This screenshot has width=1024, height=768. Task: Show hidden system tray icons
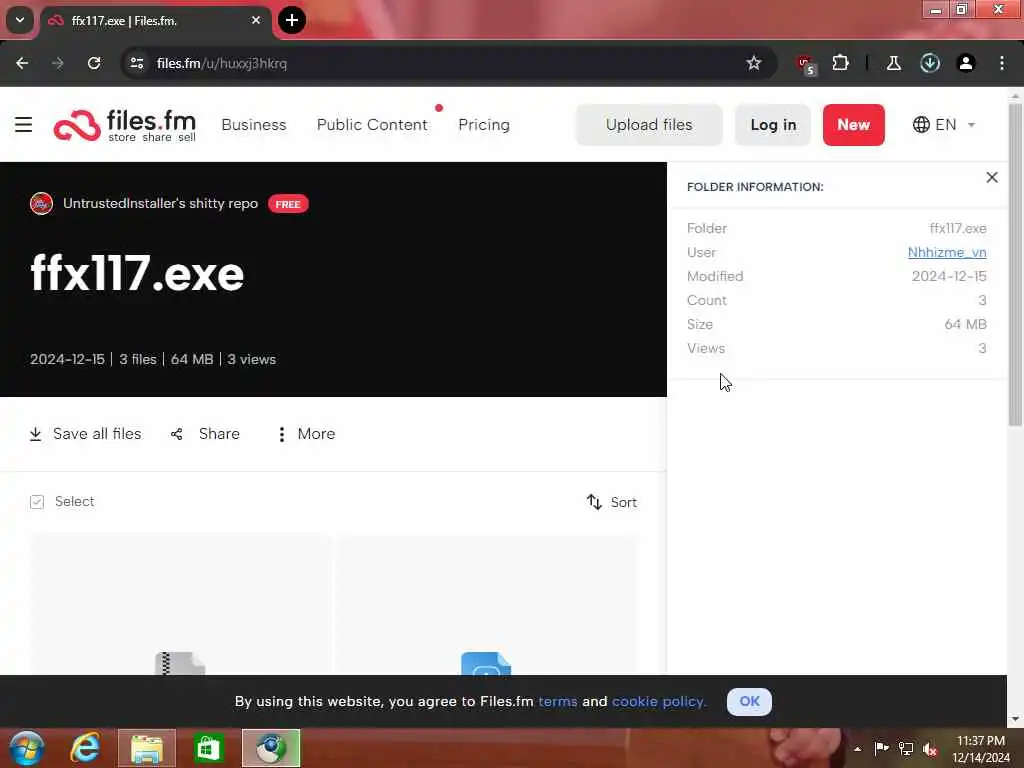[x=857, y=748]
